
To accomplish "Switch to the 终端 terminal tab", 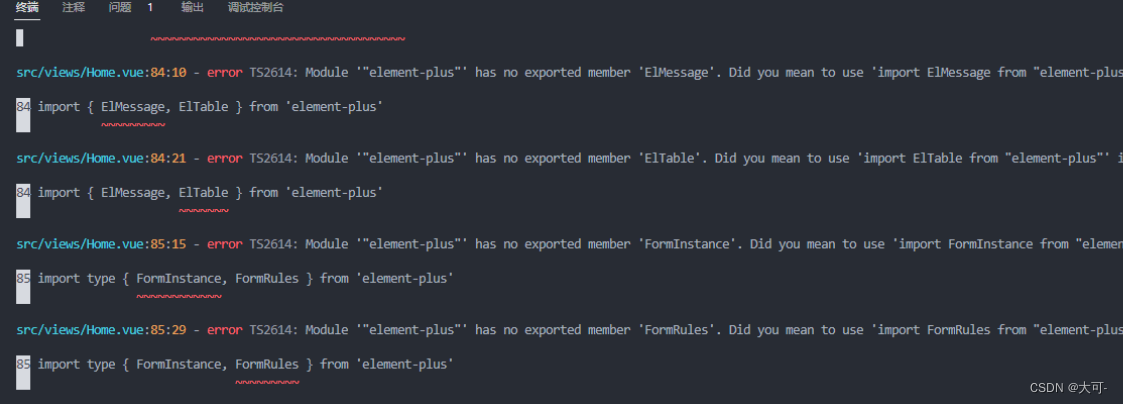I will coord(27,8).
